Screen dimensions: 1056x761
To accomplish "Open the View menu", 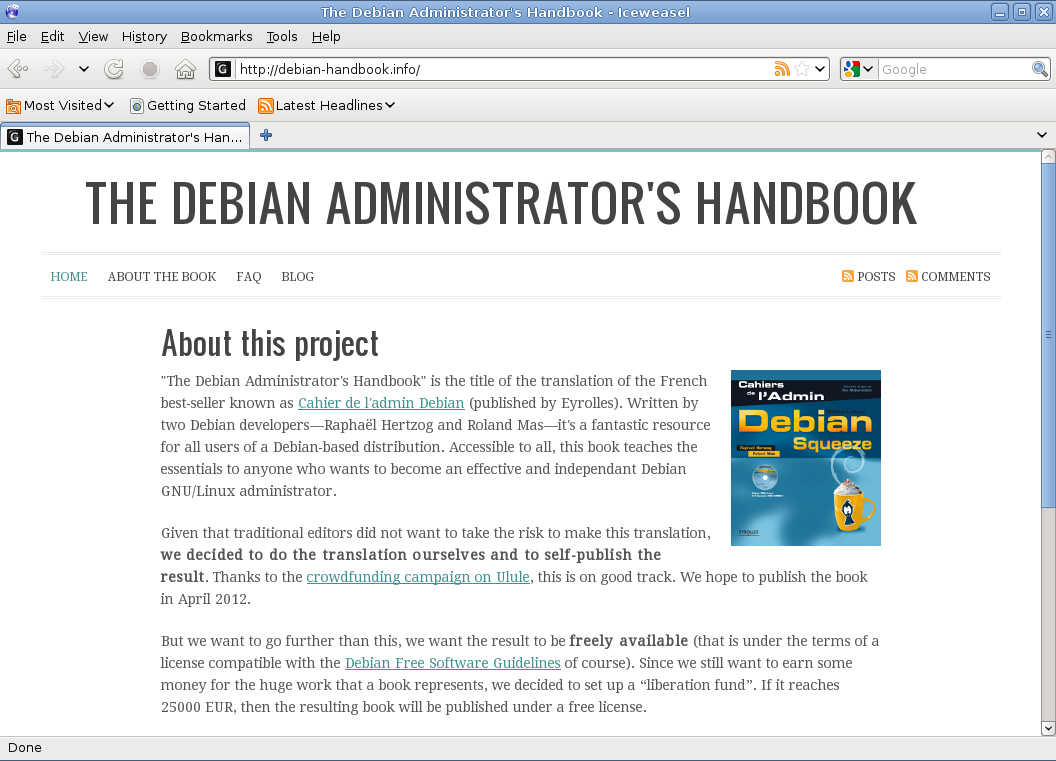I will pyautogui.click(x=93, y=36).
